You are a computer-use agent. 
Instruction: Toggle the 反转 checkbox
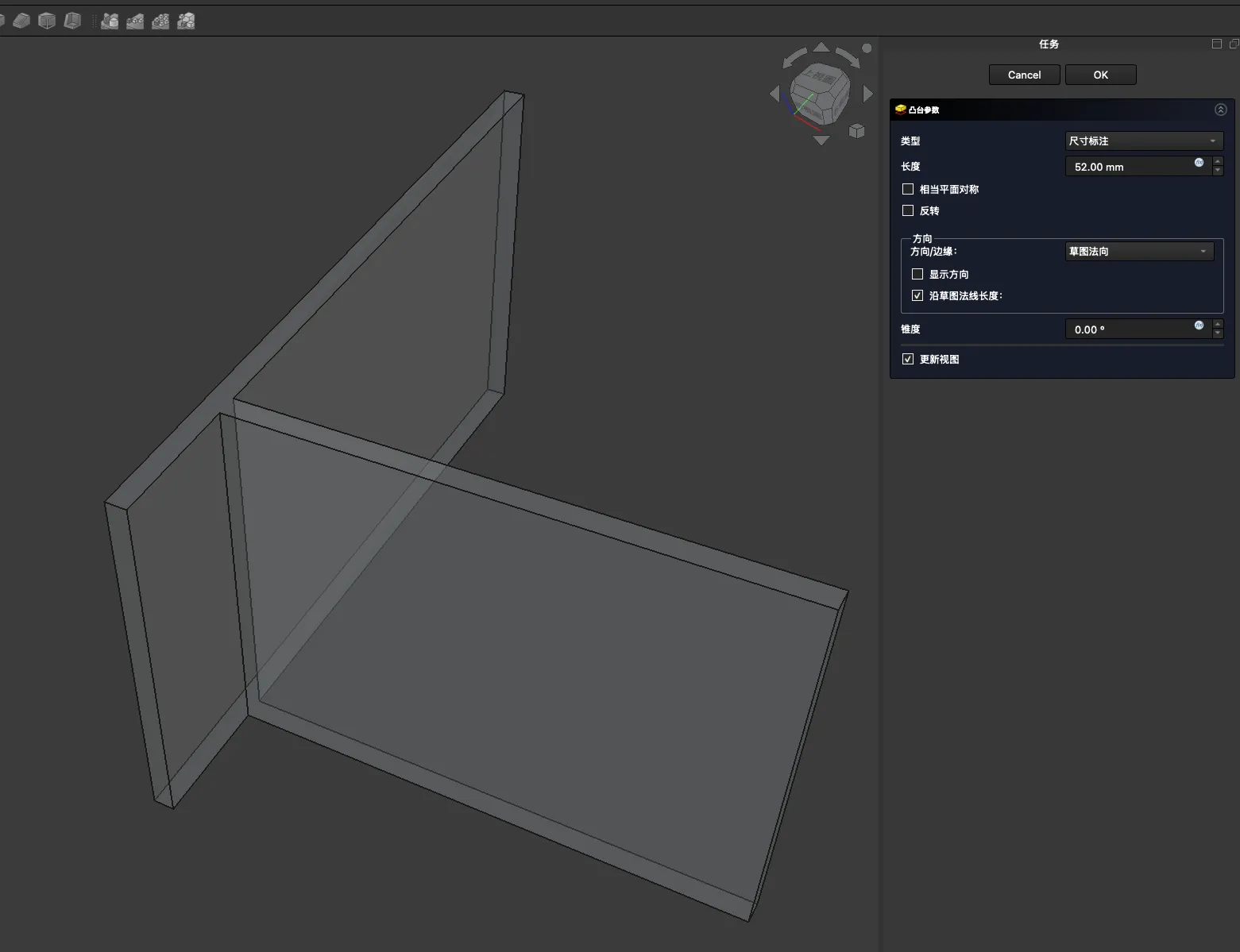[x=908, y=210]
